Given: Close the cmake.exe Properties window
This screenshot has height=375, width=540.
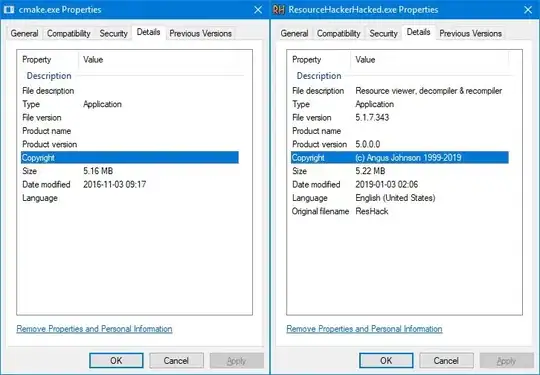Looking at the screenshot, I should 258,10.
